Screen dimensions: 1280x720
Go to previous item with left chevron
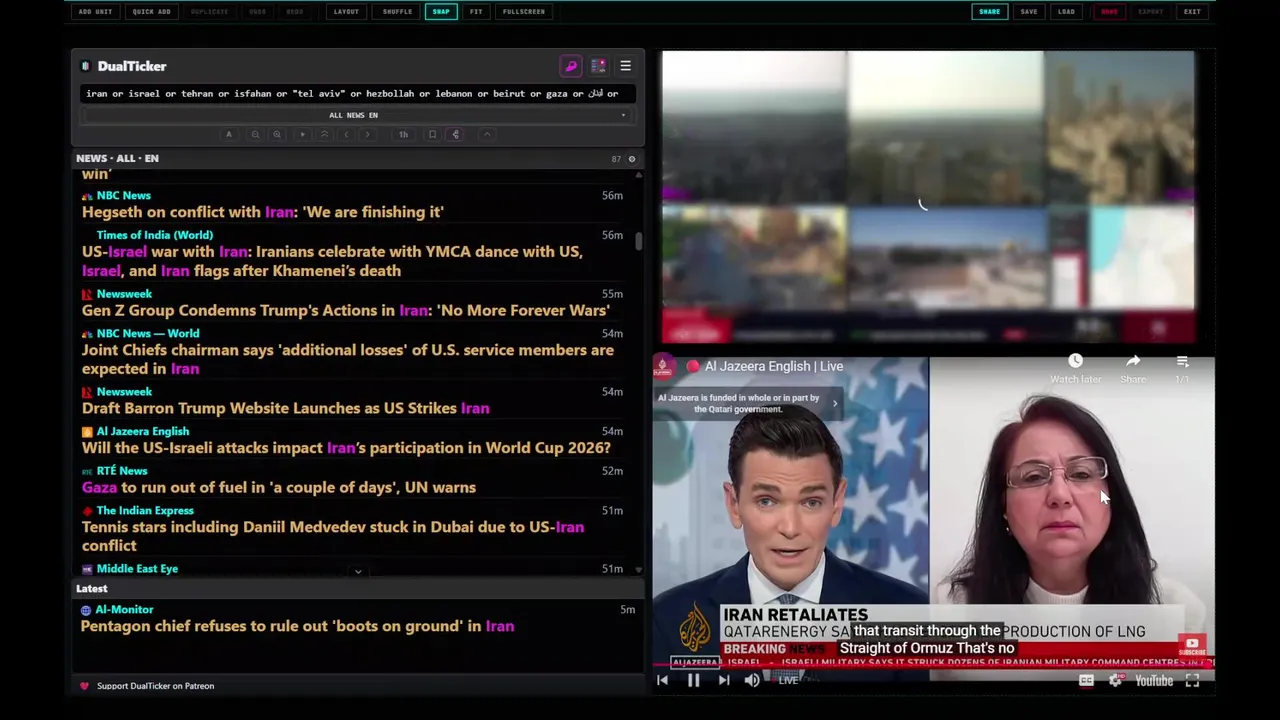point(346,135)
